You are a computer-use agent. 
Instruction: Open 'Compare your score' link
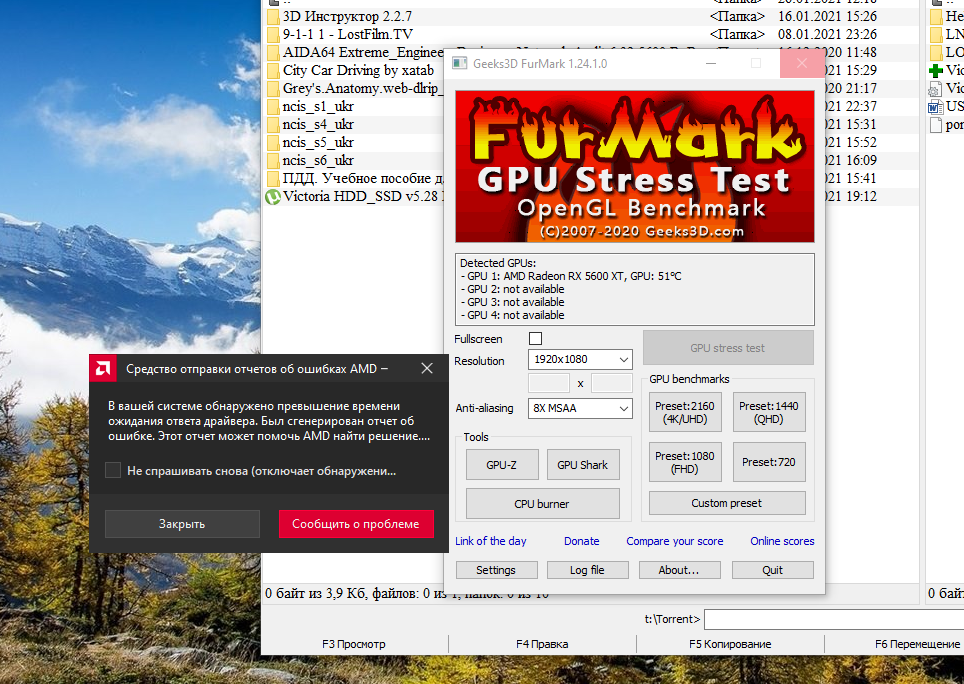click(674, 541)
